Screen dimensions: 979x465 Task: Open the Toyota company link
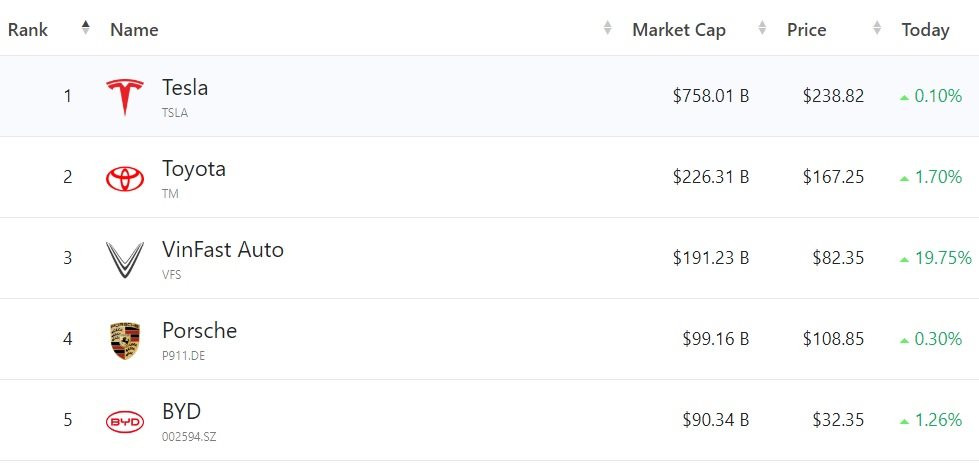pos(194,169)
